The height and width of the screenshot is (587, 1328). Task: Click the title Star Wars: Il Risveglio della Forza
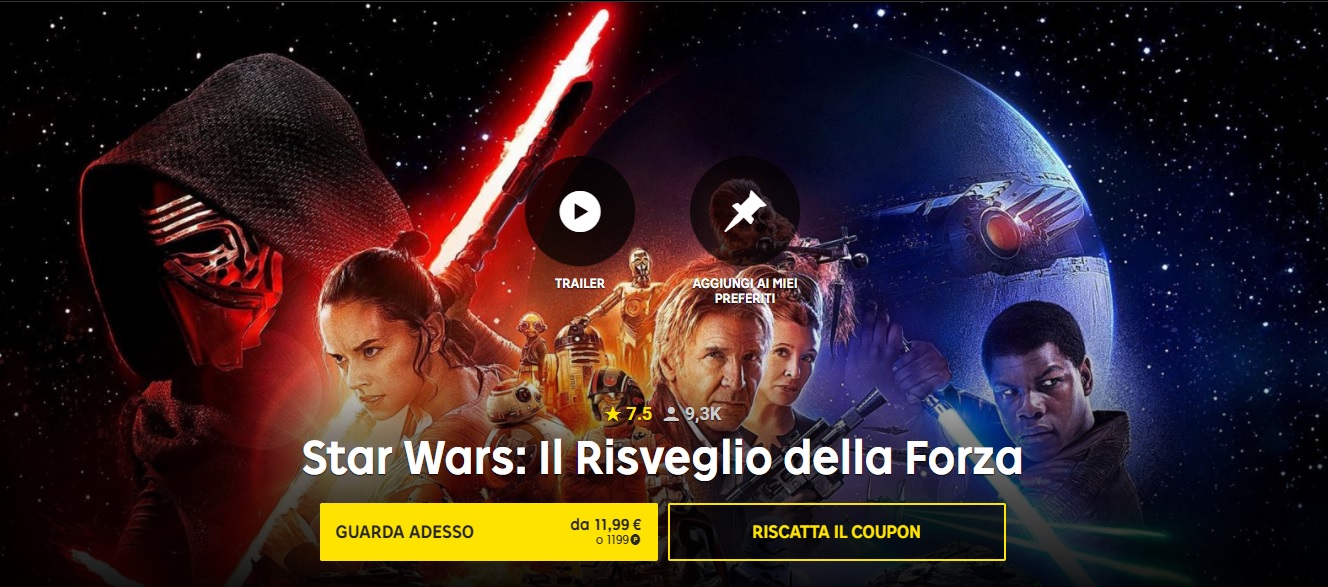pyautogui.click(x=662, y=459)
